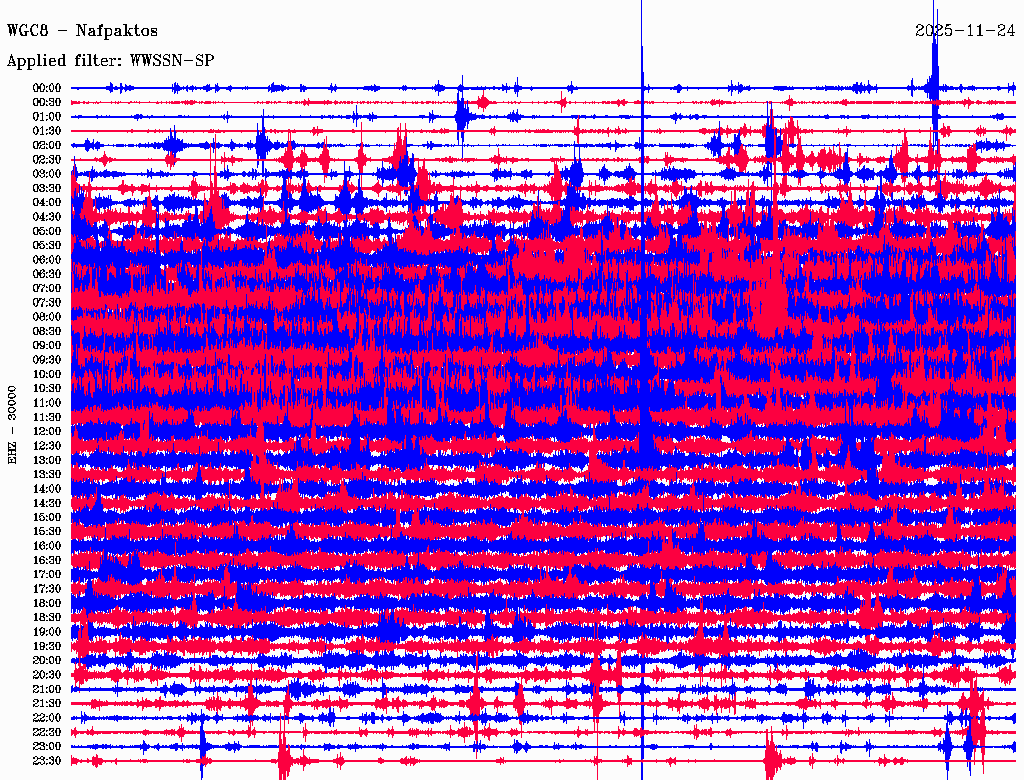Click the 09:00 time label
The width and height of the screenshot is (1024, 780).
[x=47, y=346]
